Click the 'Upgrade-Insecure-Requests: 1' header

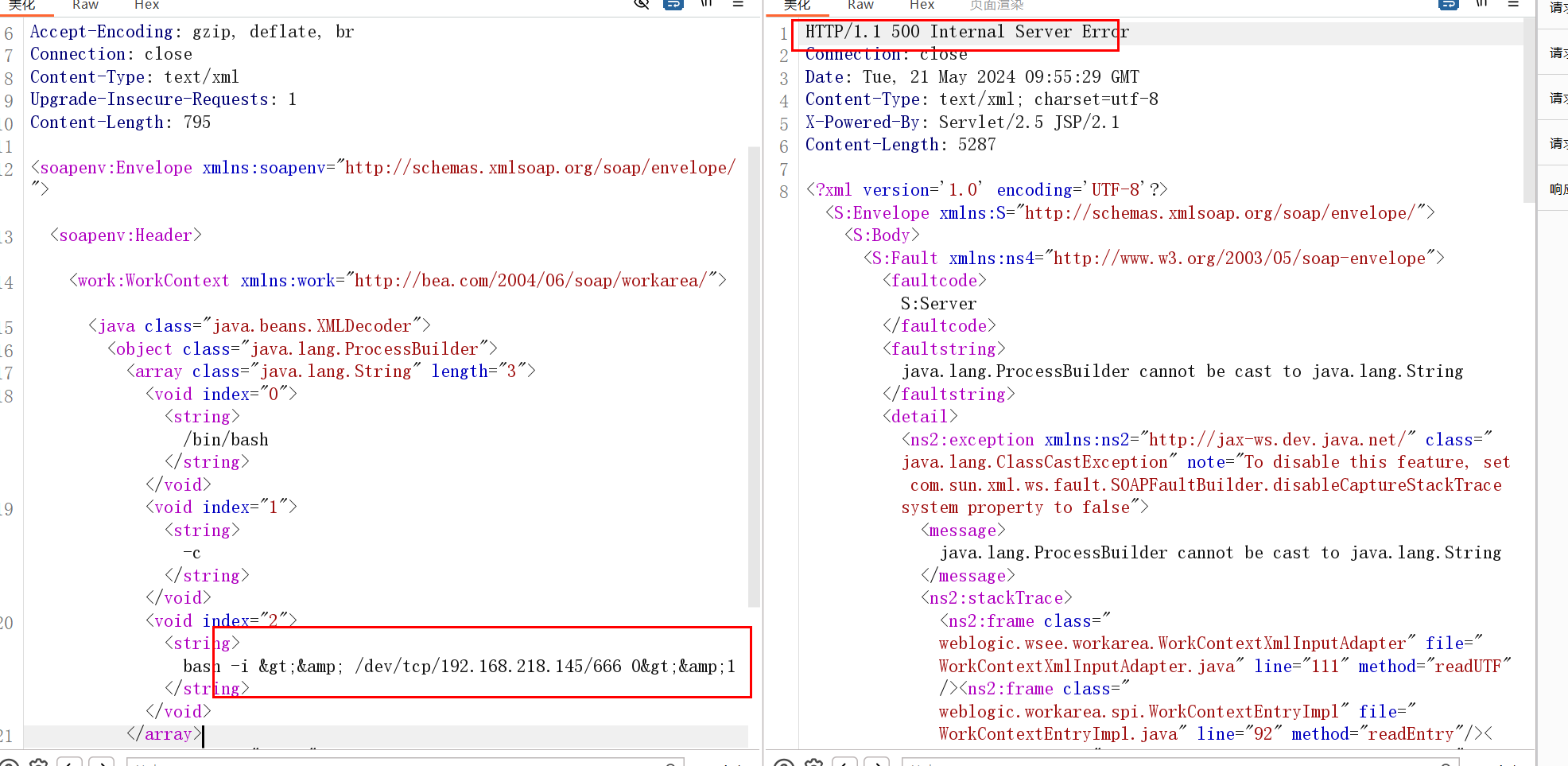(163, 99)
